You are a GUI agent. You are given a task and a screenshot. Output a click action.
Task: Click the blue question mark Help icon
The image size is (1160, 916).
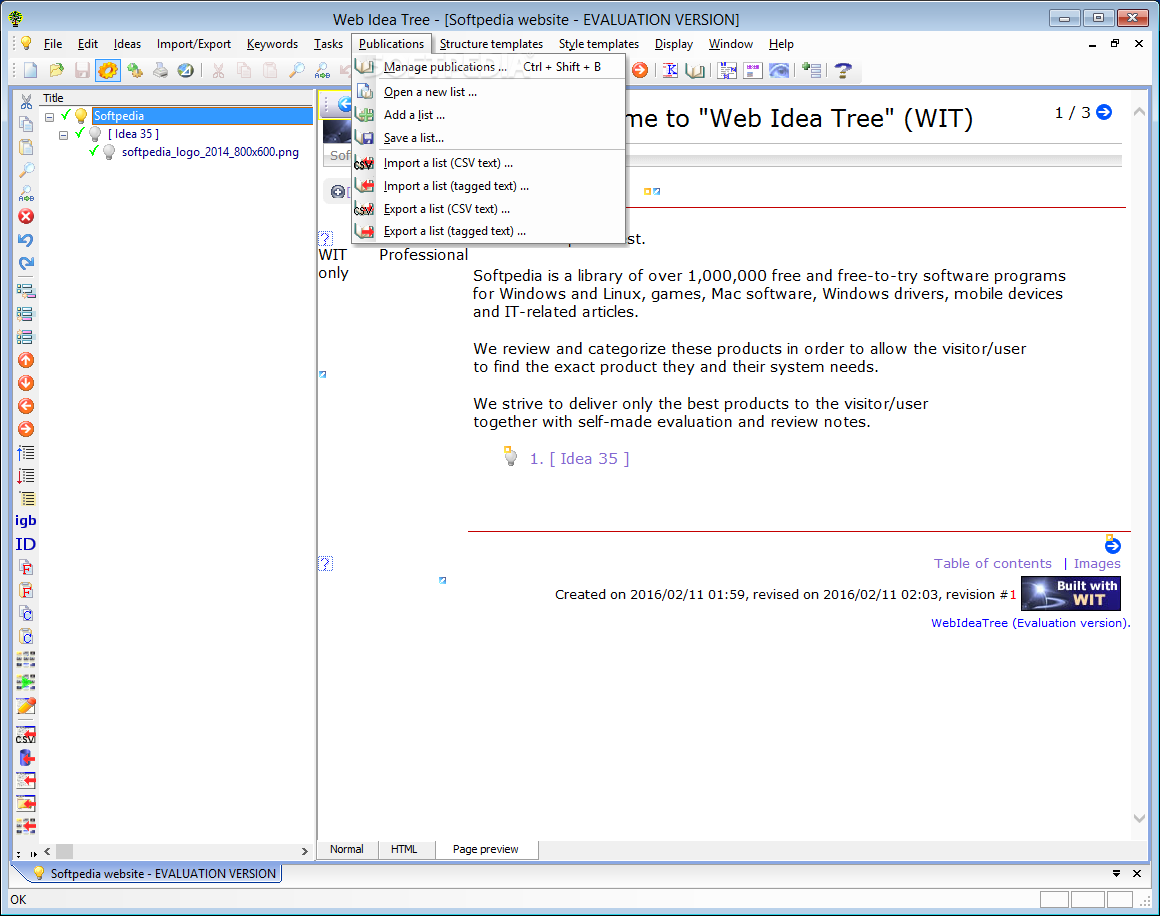843,70
